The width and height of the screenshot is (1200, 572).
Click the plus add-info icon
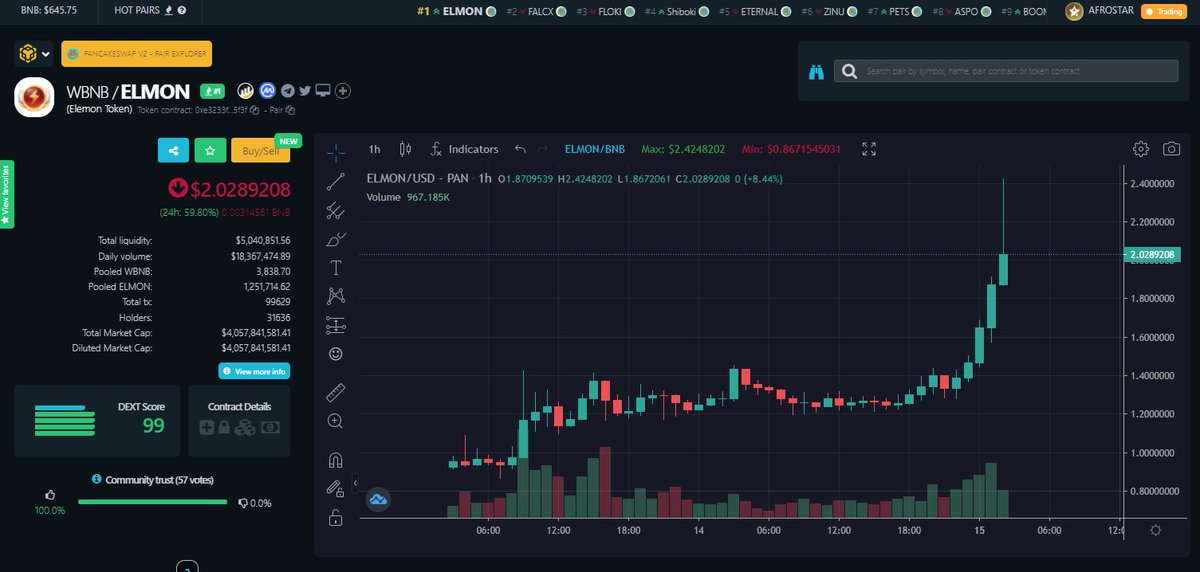343,91
